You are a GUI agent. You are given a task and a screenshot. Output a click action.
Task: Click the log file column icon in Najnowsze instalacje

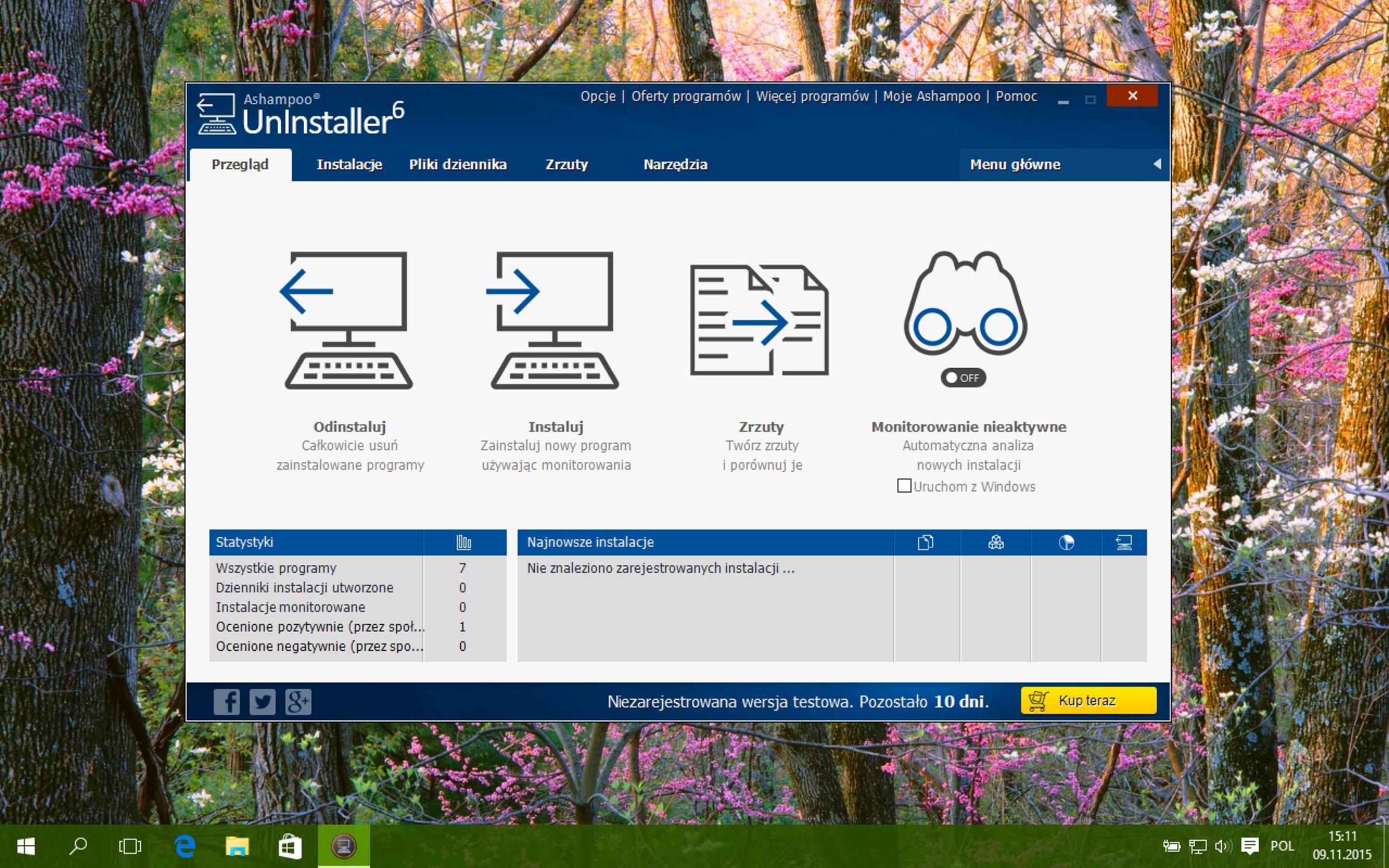(925, 542)
